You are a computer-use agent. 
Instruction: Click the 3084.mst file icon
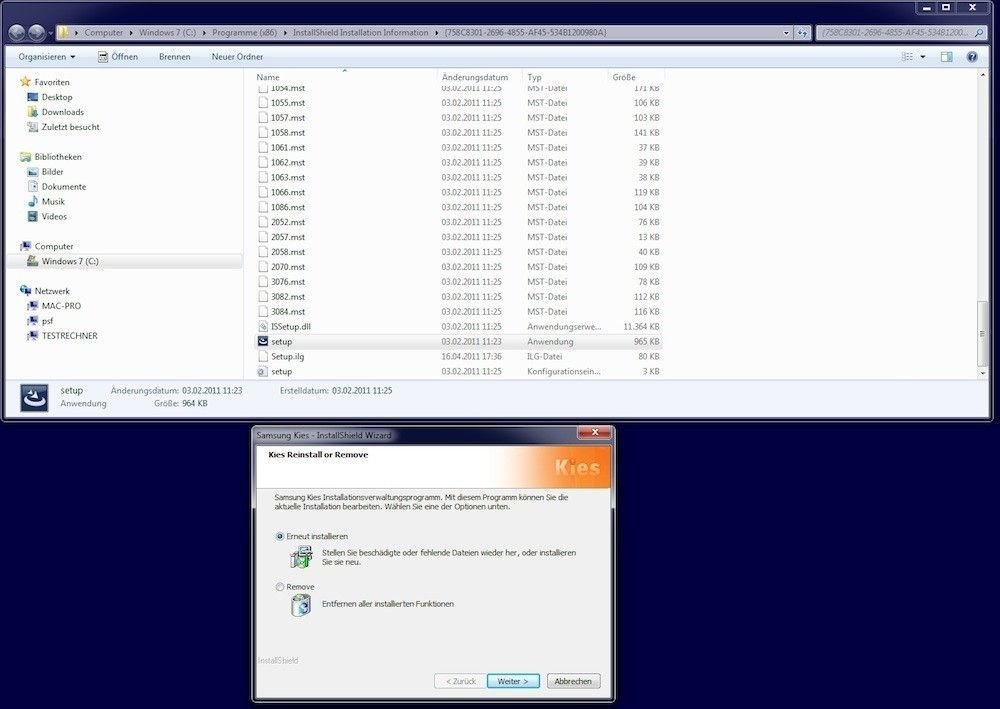(x=263, y=312)
